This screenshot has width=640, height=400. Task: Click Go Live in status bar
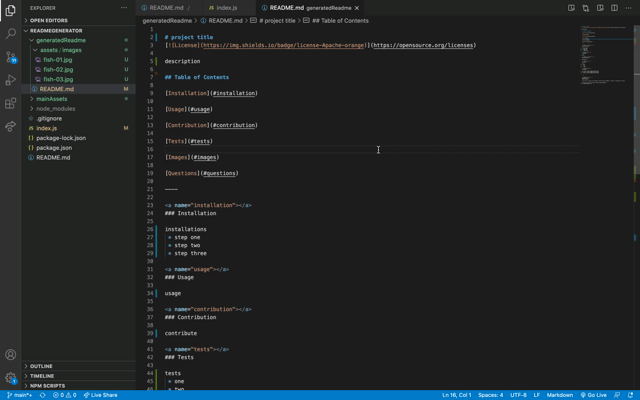coord(593,395)
